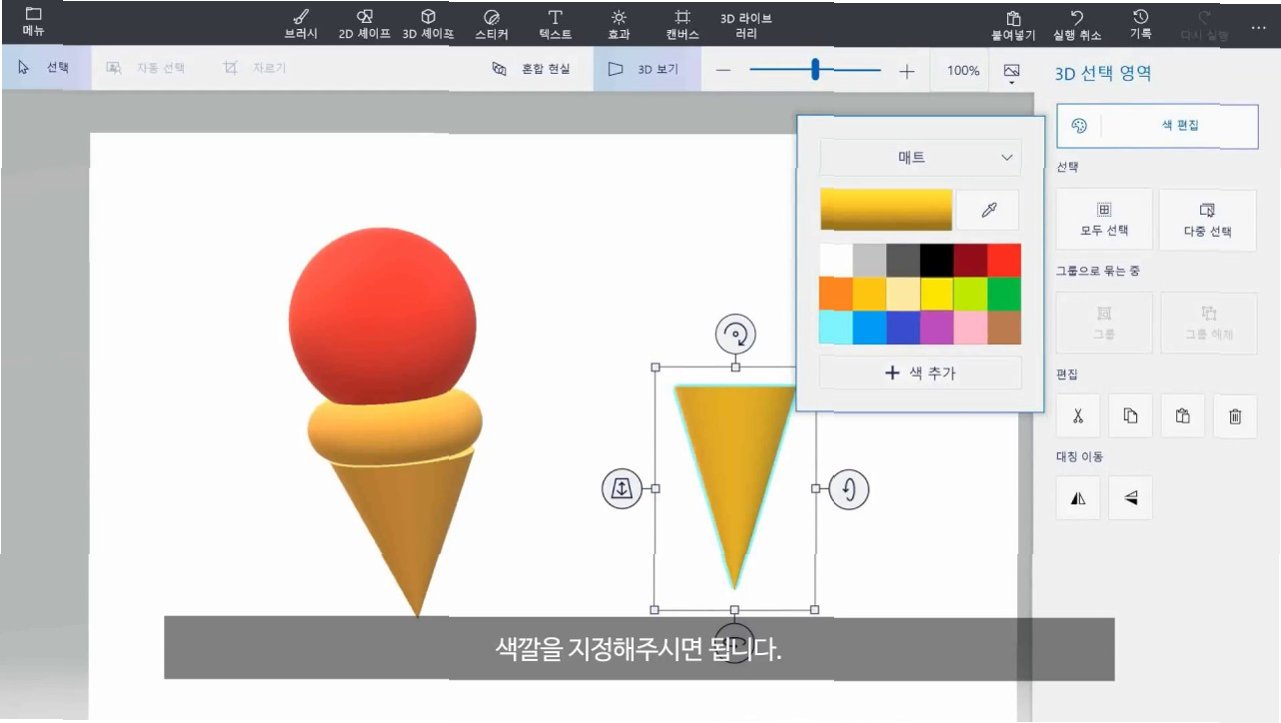Open the view options image dropdown

1011,72
